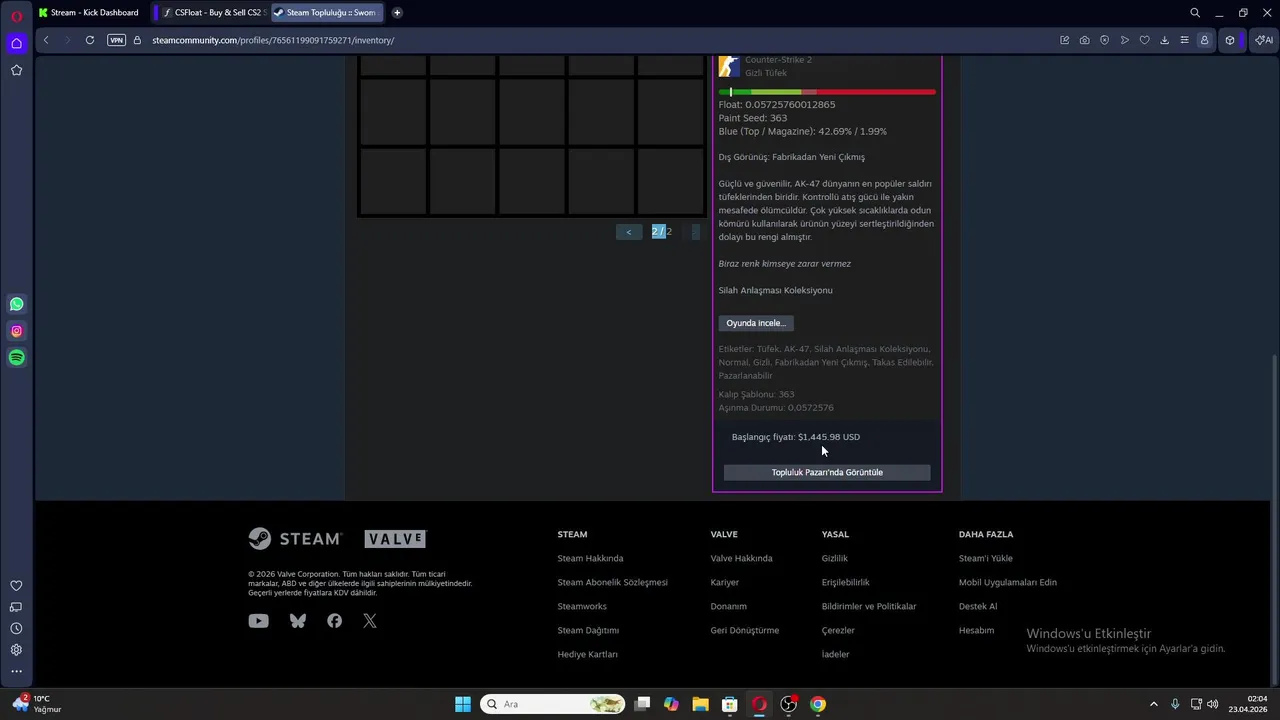Add page to favorites heart in toolbar
Image resolution: width=1280 pixels, height=720 pixels.
tap(1144, 40)
